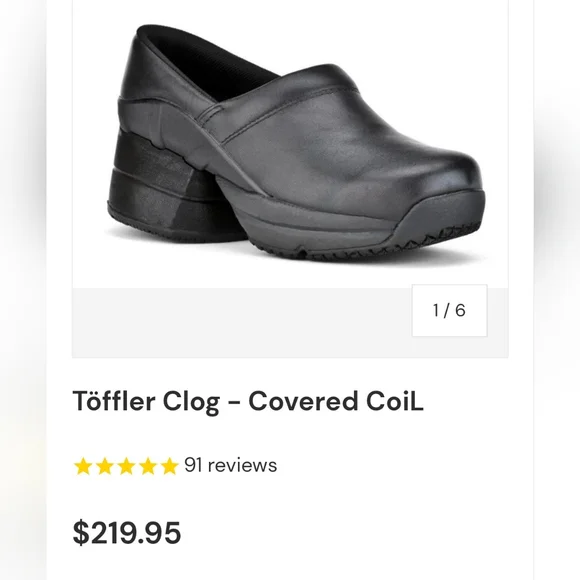Click the second yellow rating star
Image resolution: width=580 pixels, height=580 pixels.
[105, 466]
